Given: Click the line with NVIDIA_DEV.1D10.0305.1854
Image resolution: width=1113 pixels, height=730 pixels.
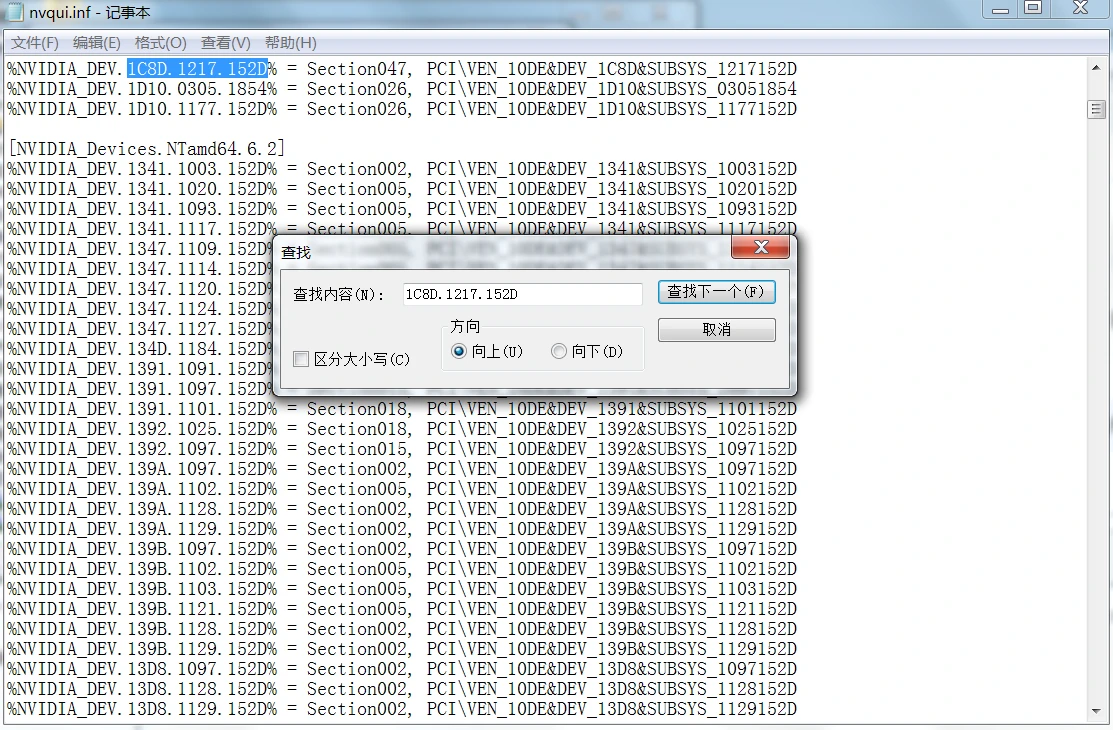Looking at the screenshot, I should point(402,89).
